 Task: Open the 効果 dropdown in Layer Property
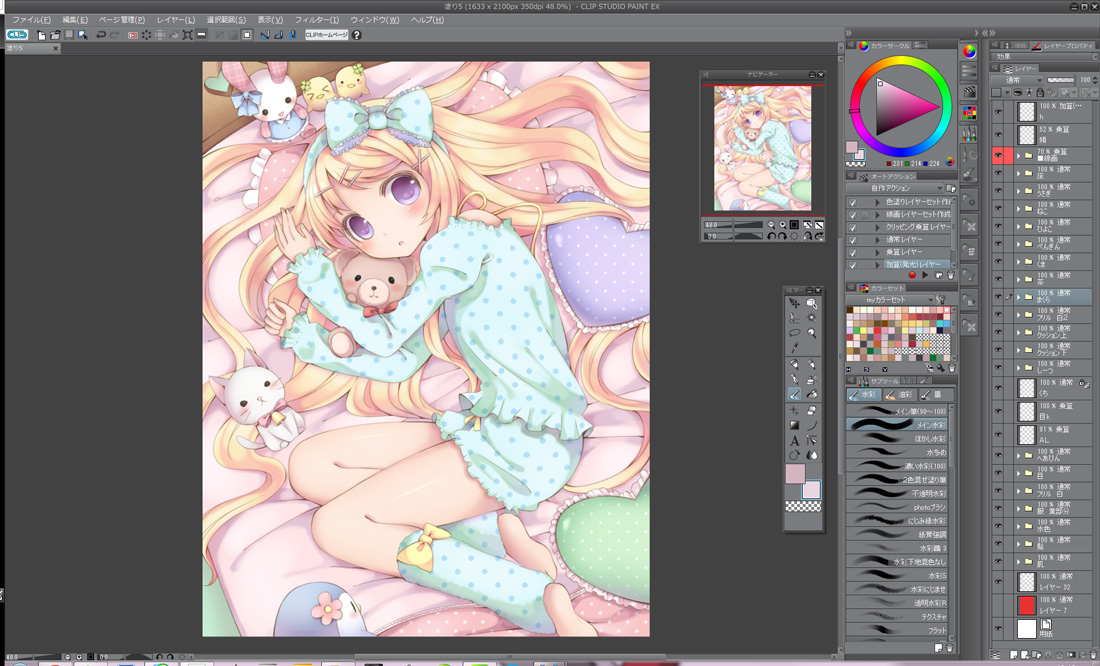click(1042, 56)
